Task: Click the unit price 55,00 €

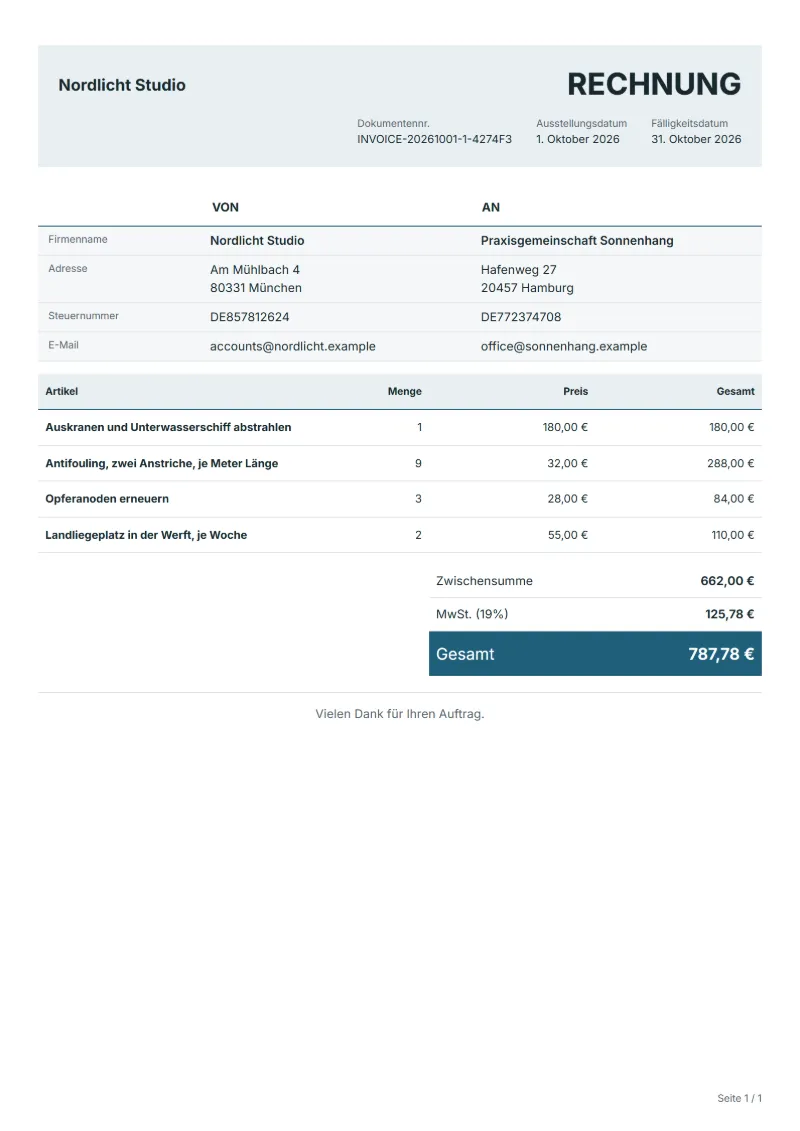Action: click(568, 535)
